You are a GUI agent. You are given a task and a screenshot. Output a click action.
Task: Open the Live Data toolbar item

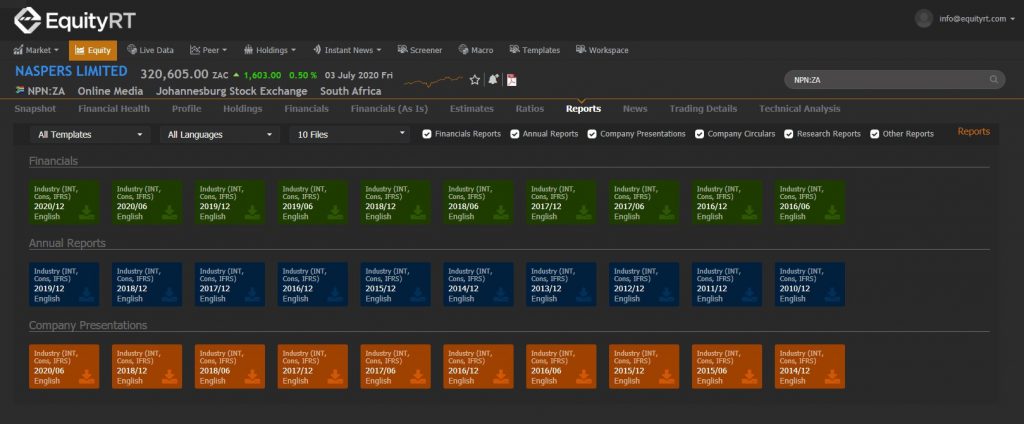[x=150, y=50]
